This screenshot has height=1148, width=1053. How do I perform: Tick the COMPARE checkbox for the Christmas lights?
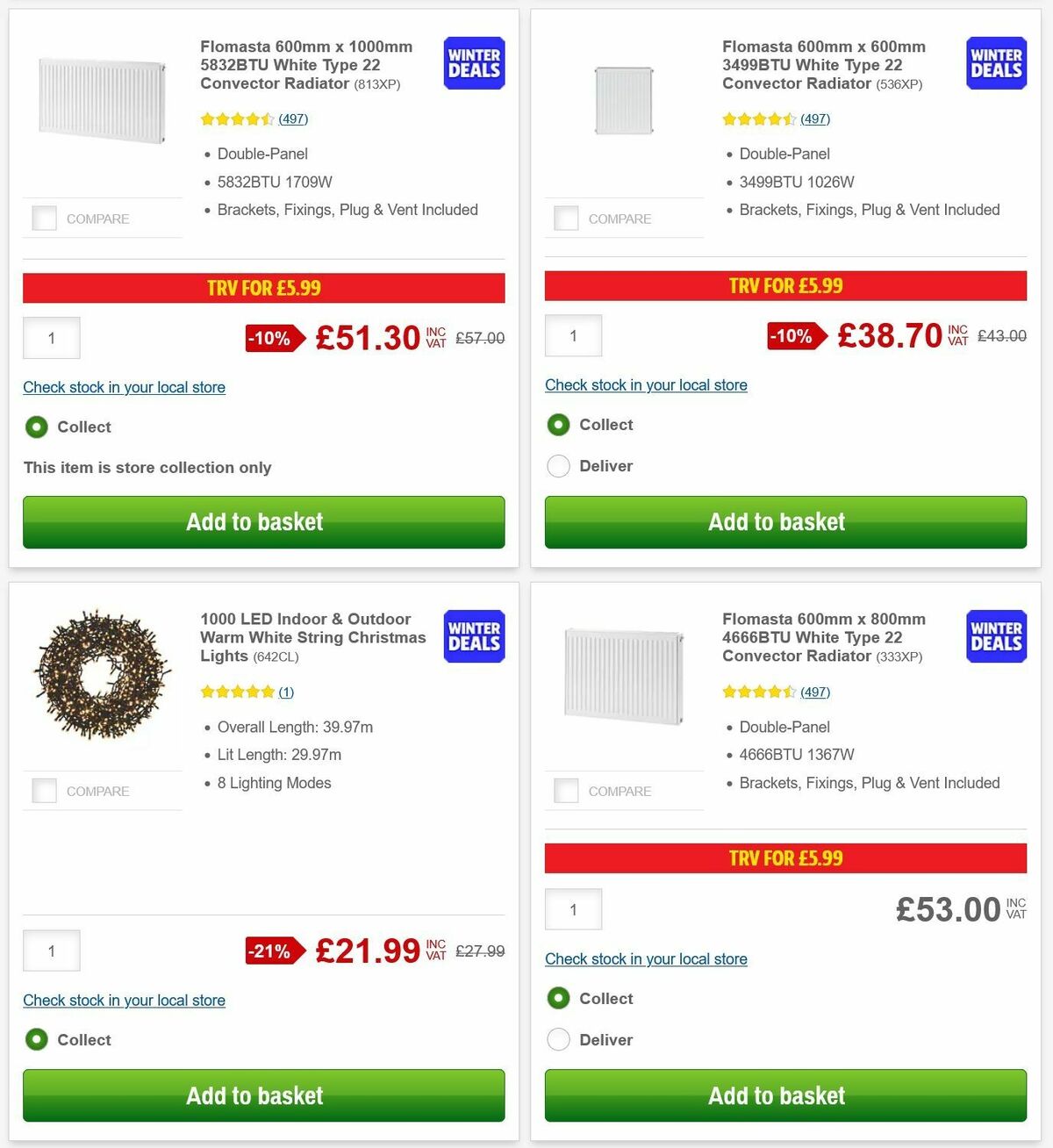44,790
